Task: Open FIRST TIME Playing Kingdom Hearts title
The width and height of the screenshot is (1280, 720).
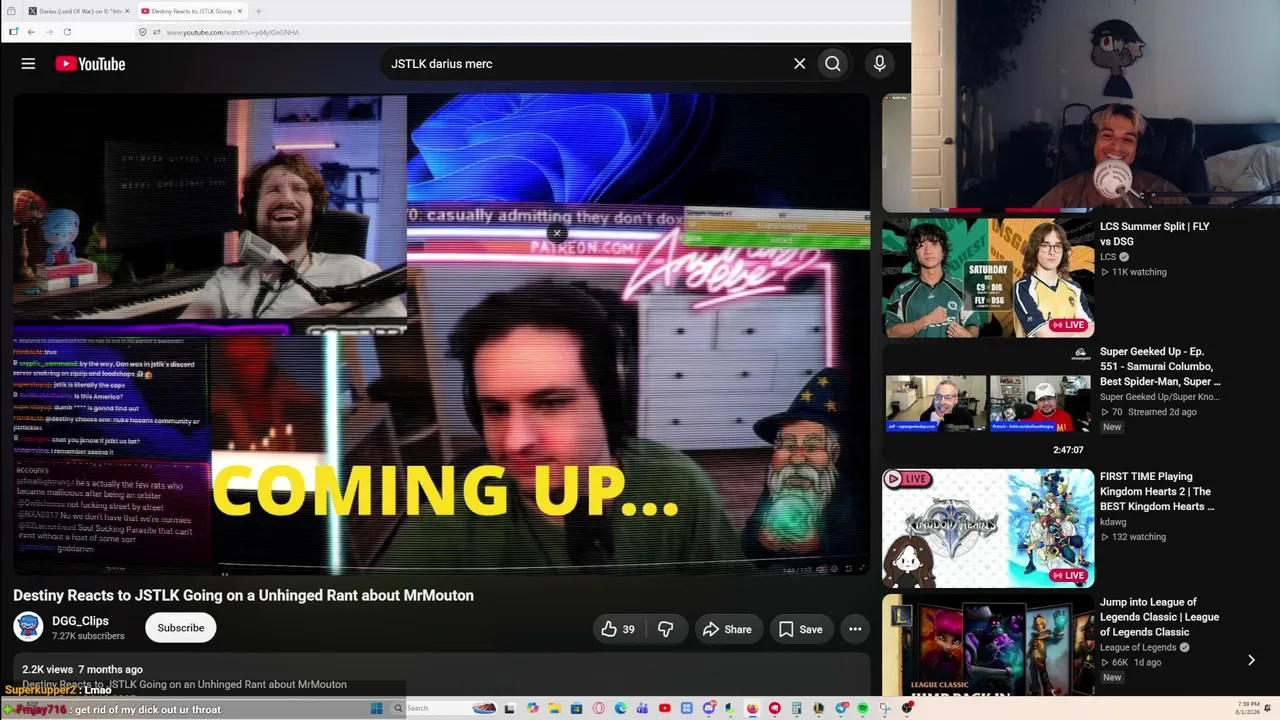Action: [x=1157, y=491]
